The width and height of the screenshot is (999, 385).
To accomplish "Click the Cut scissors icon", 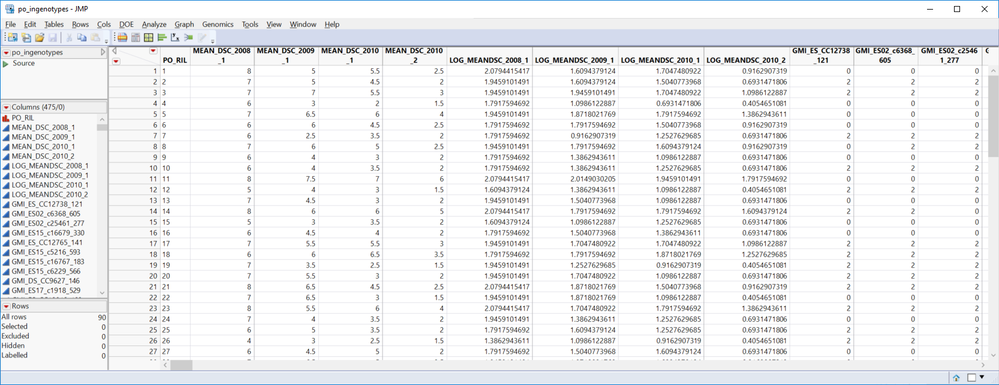I will tap(69, 38).
